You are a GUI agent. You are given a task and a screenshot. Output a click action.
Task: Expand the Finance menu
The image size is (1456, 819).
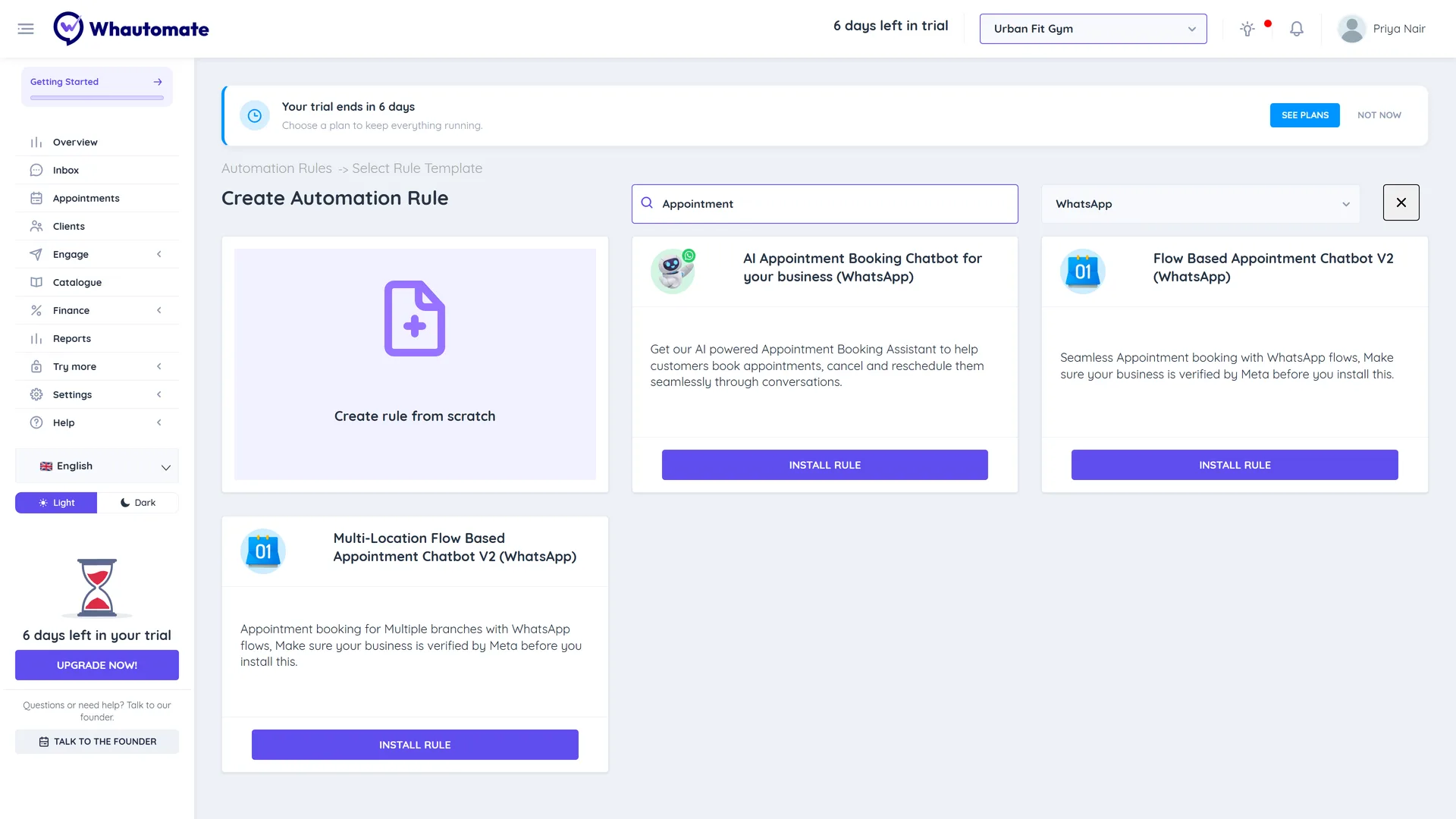(x=97, y=310)
